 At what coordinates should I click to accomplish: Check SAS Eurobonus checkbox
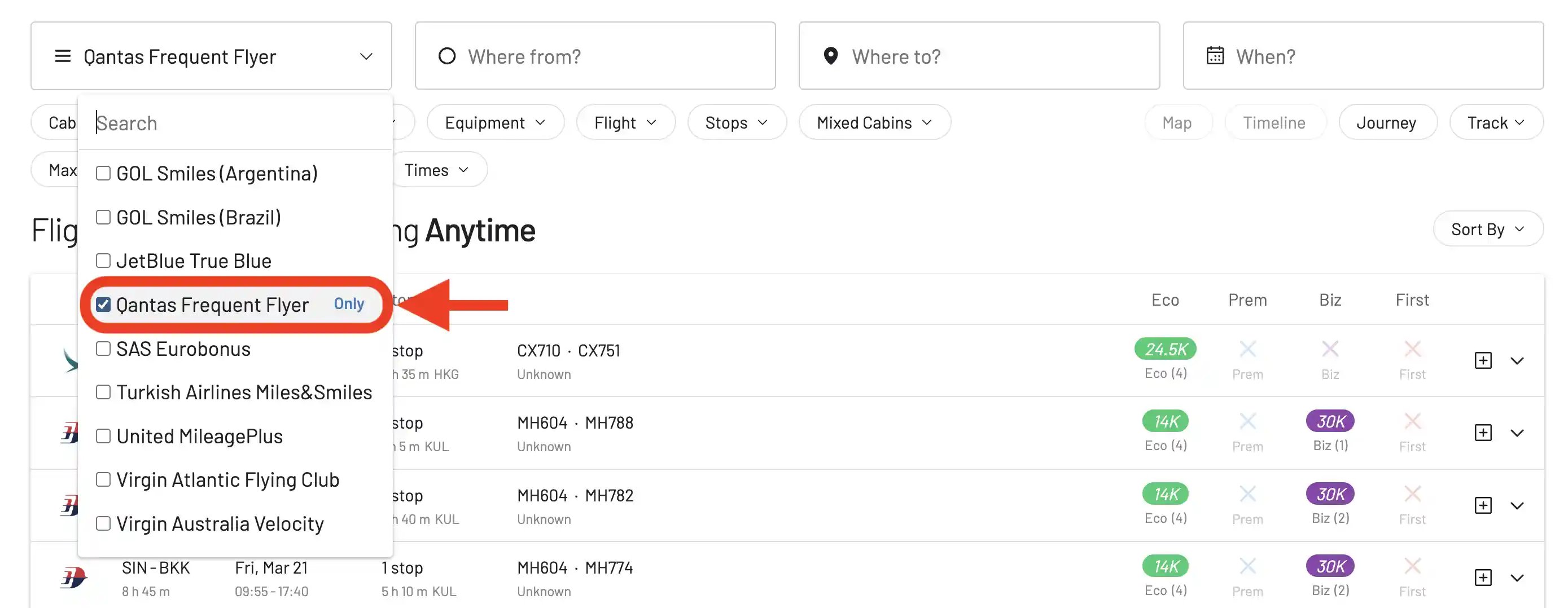[103, 349]
